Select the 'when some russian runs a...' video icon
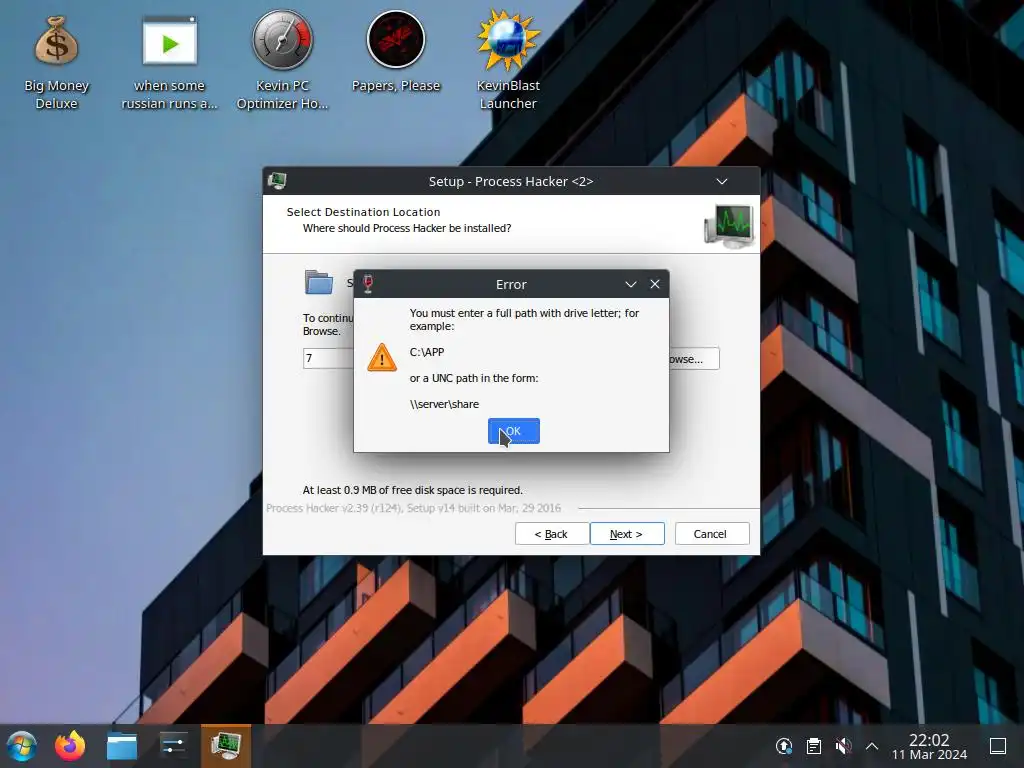 [169, 63]
